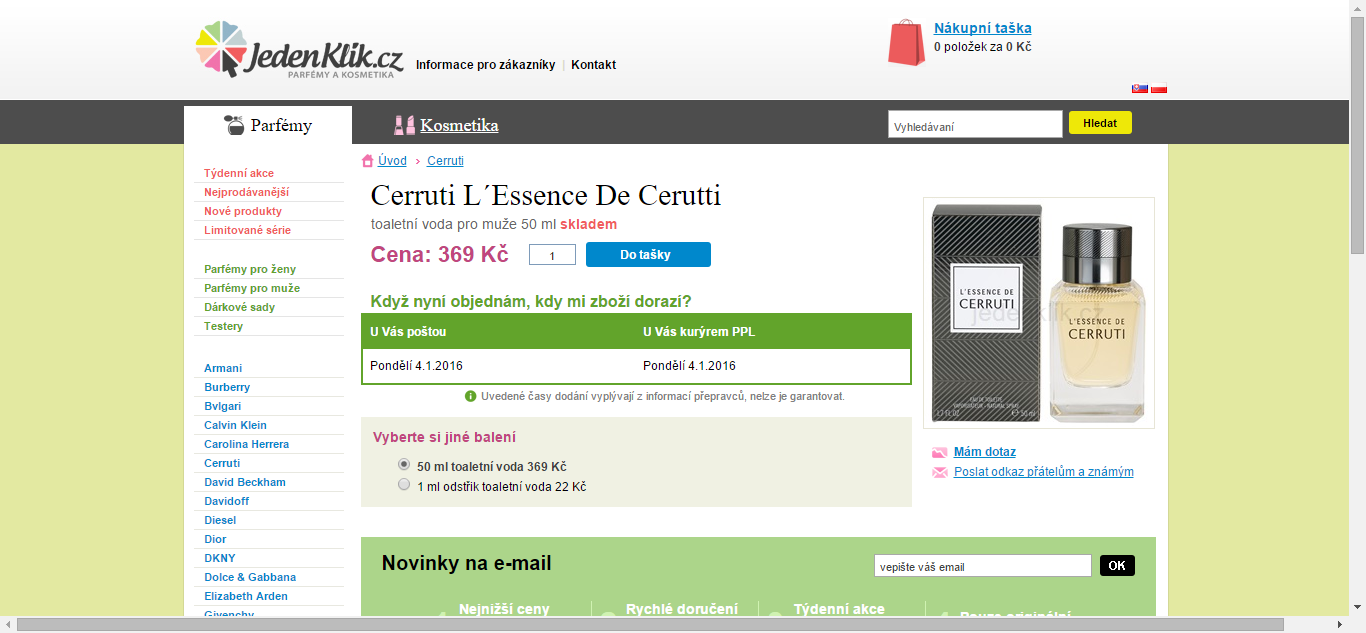Click the U Vás kurýrem PPL header
1366x633 pixels.
699,331
